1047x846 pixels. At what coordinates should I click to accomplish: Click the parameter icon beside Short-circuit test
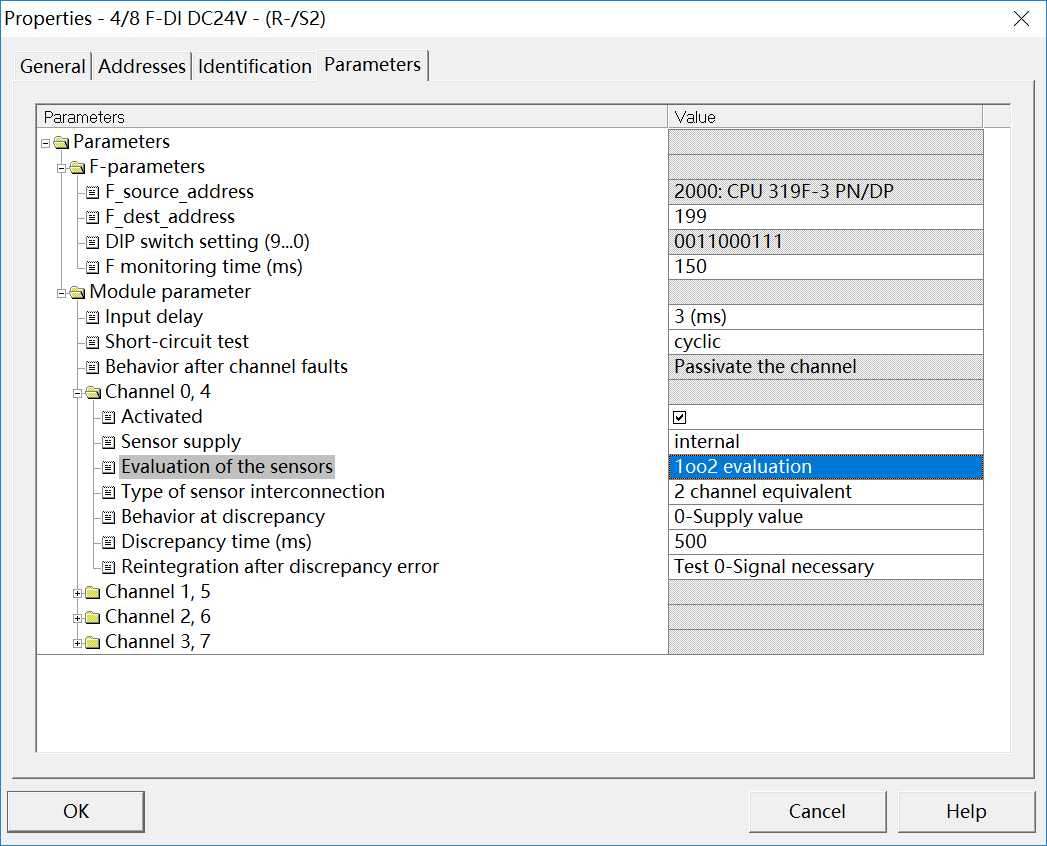[93, 342]
